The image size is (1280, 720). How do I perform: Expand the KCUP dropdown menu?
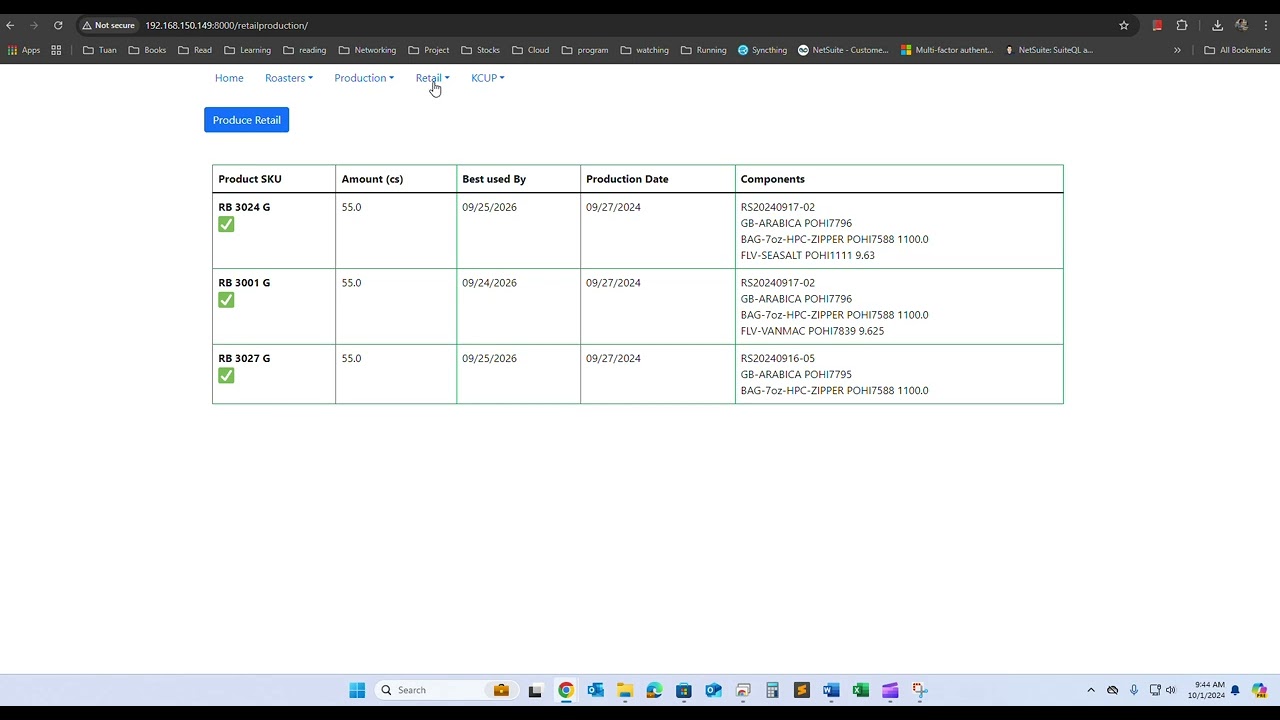[x=488, y=78]
